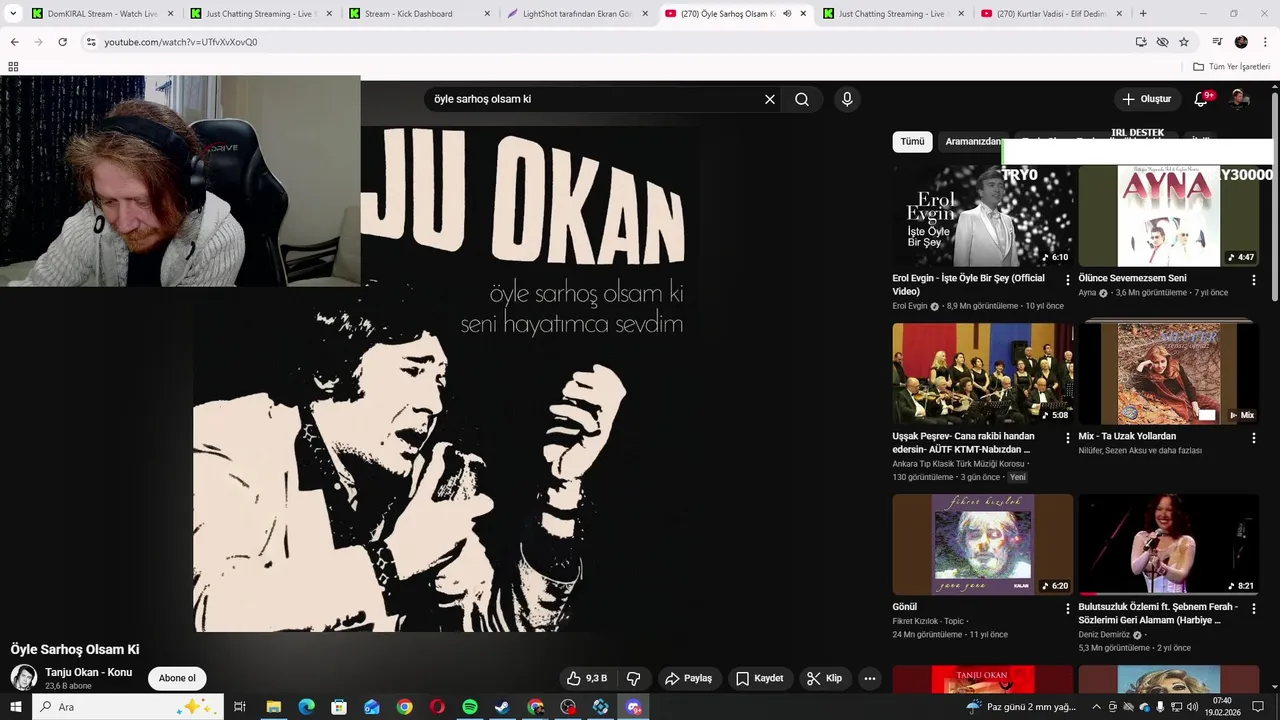Open the weather widget in taskbar
The image size is (1280, 720).
[1021, 707]
